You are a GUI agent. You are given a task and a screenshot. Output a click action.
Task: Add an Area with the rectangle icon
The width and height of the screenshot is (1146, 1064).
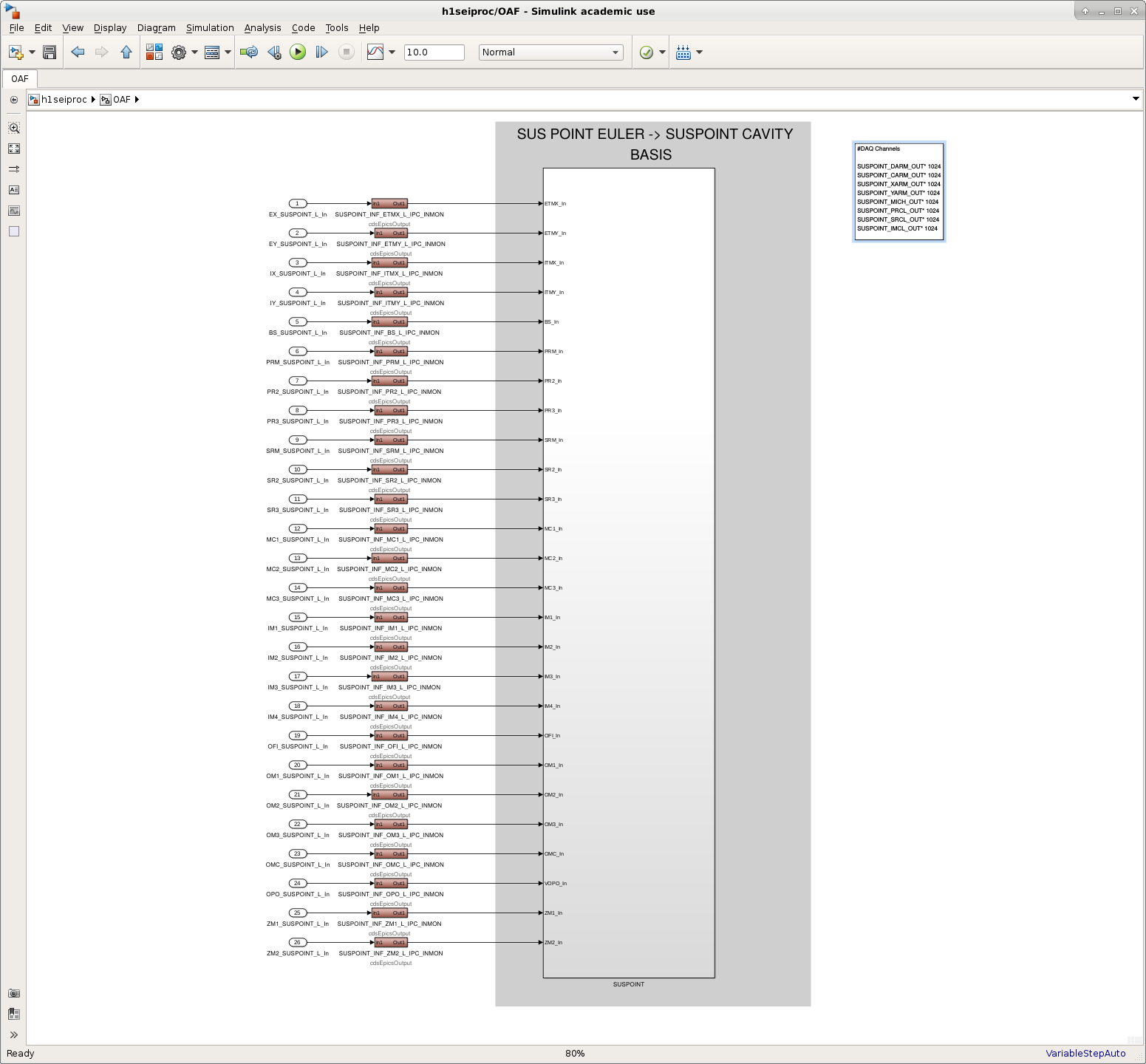14,231
